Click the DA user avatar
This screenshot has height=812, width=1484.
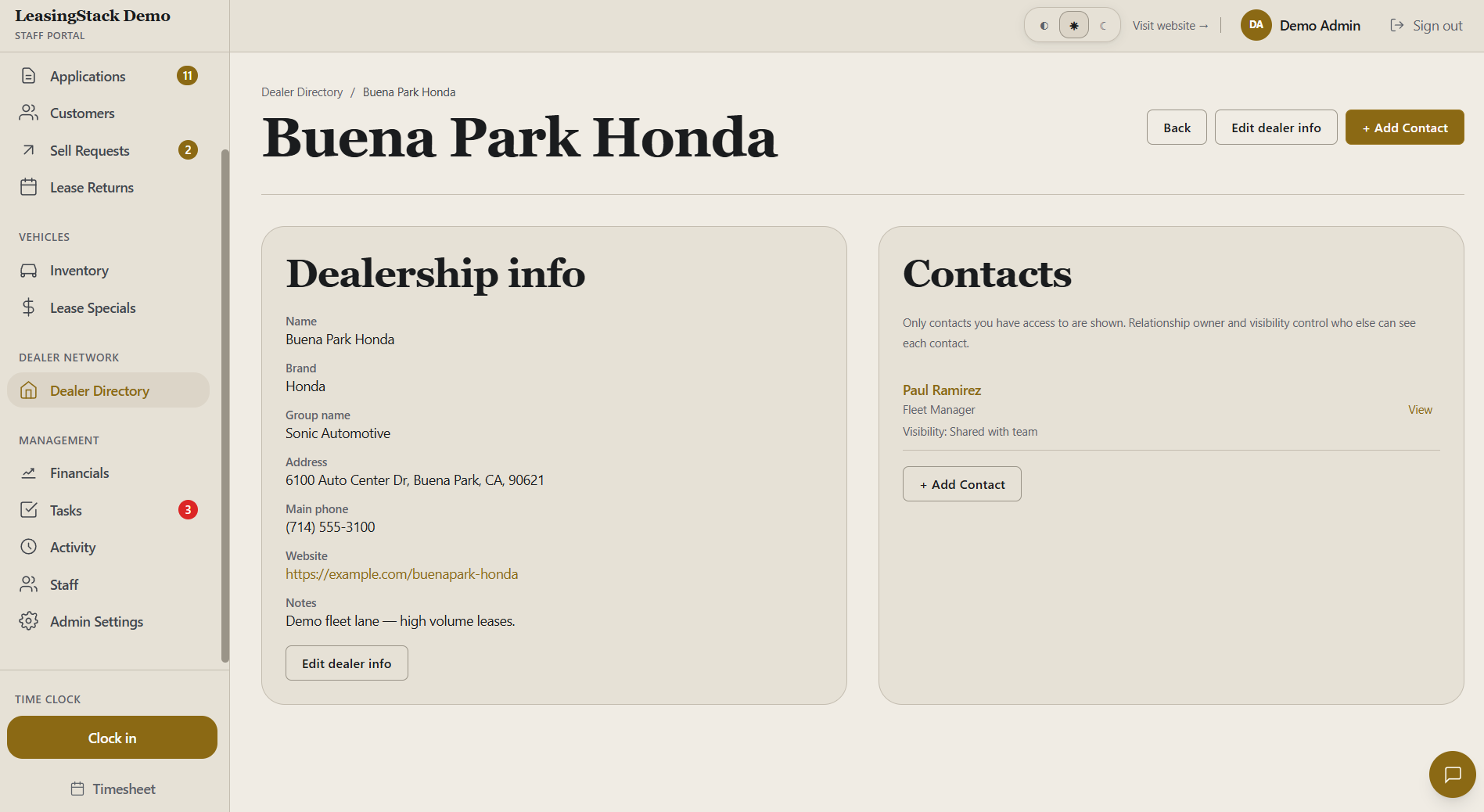[1256, 25]
